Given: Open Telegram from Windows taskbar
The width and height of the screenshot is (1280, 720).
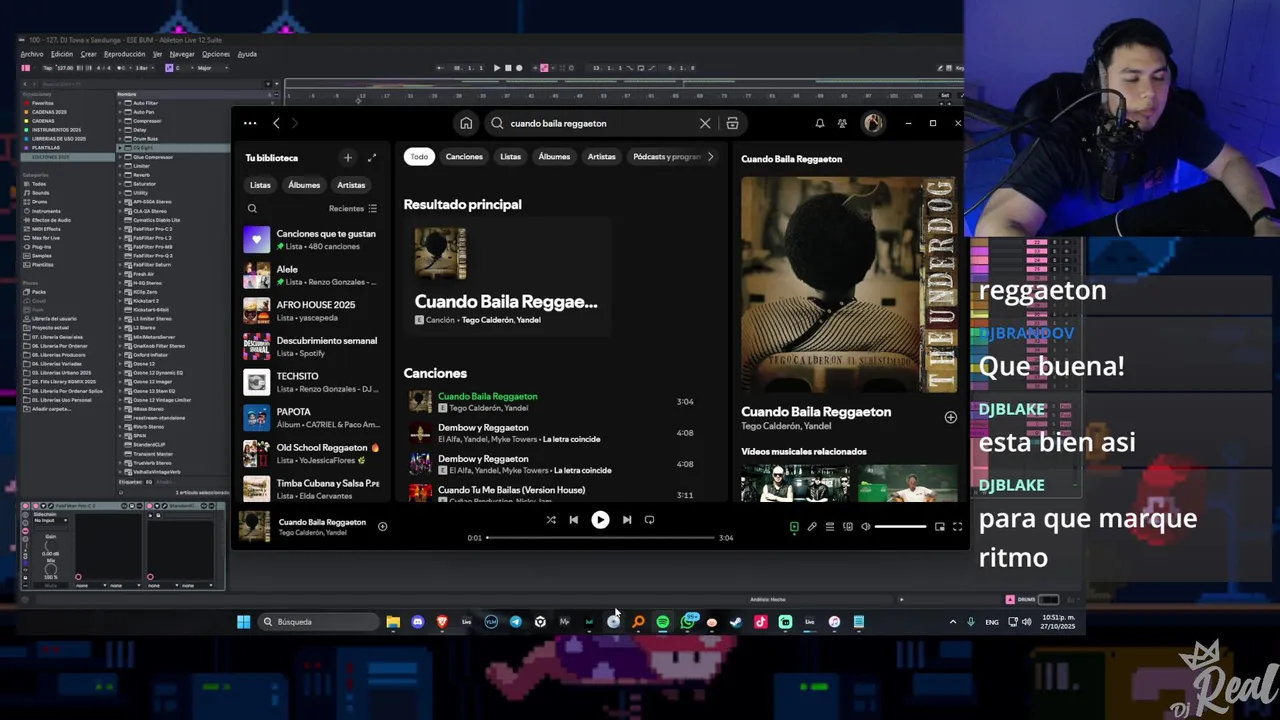Looking at the screenshot, I should (x=515, y=622).
